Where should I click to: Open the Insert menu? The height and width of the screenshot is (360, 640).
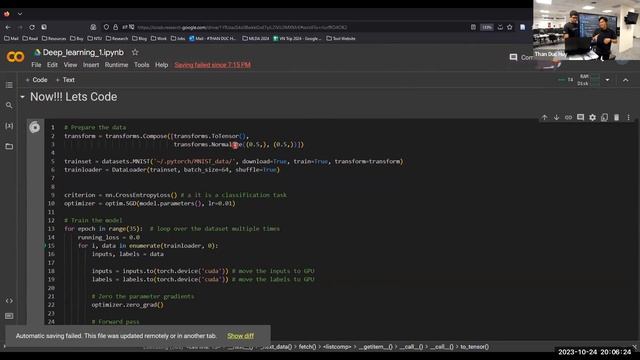point(91,65)
